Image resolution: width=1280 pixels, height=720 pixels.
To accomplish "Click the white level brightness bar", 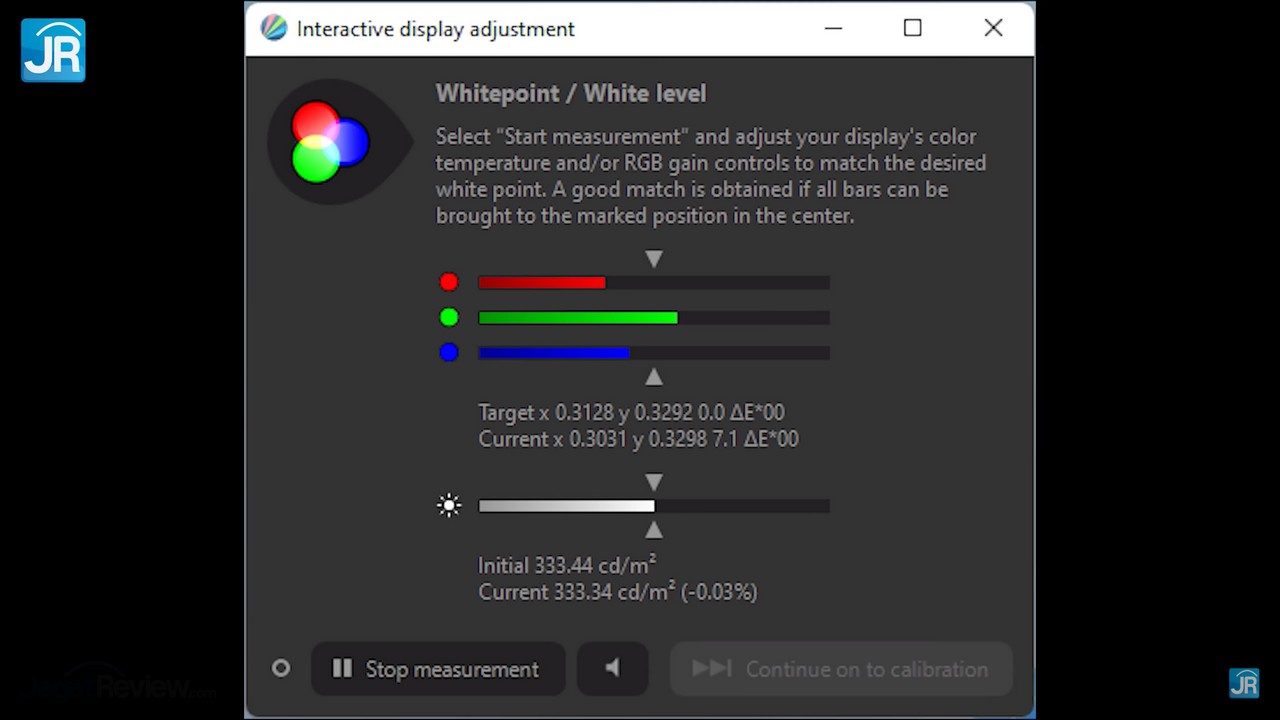I will coord(653,506).
